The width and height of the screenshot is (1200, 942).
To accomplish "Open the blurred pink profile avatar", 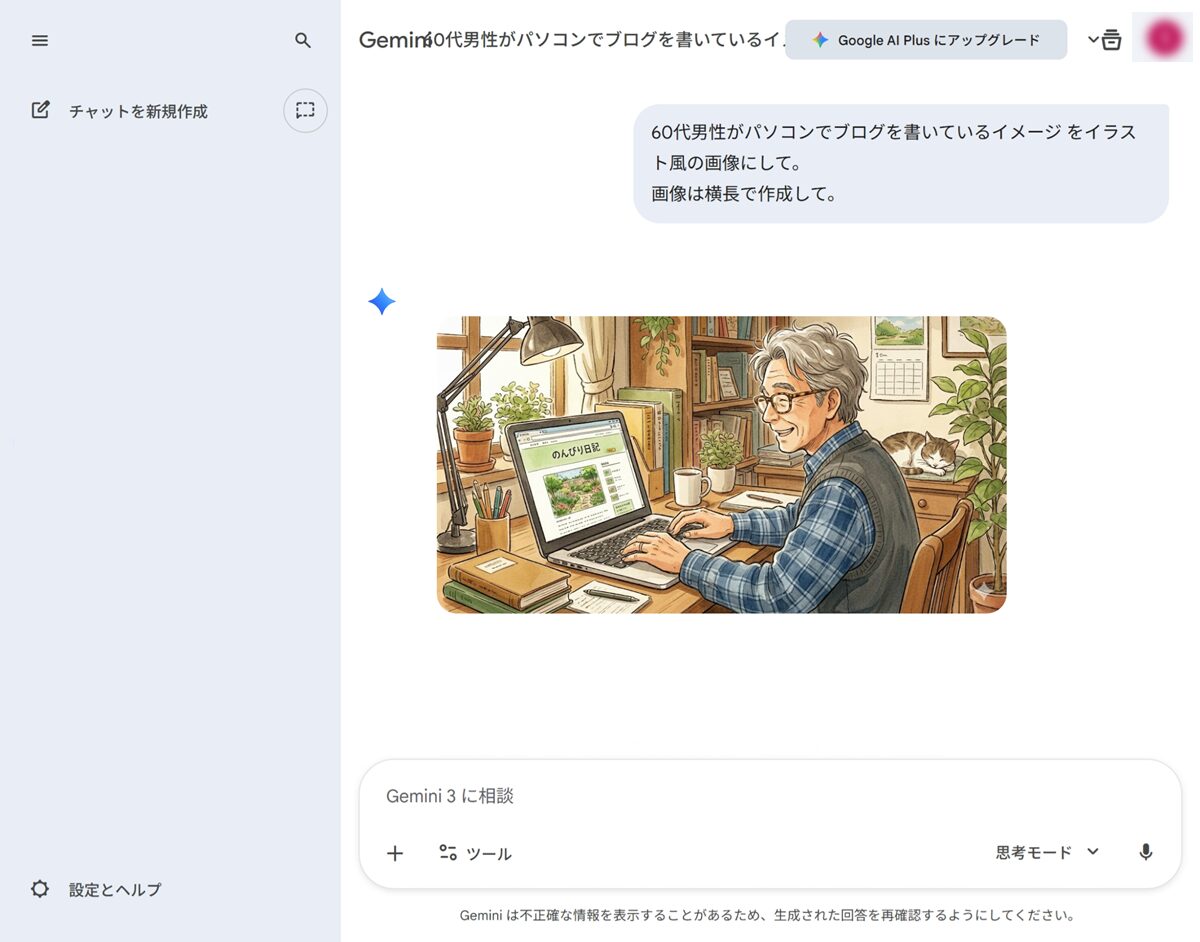I will coord(1163,38).
